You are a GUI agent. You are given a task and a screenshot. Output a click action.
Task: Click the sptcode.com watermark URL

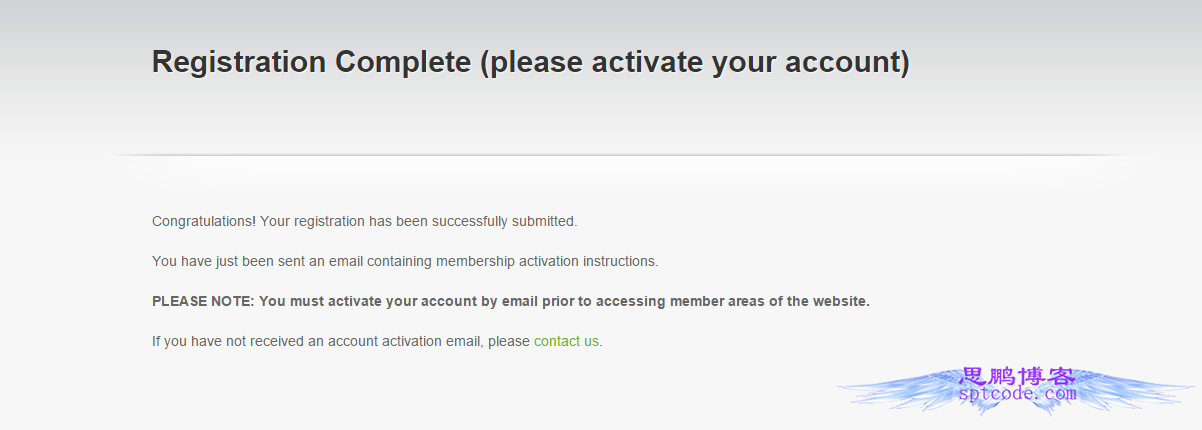(x=1018, y=393)
